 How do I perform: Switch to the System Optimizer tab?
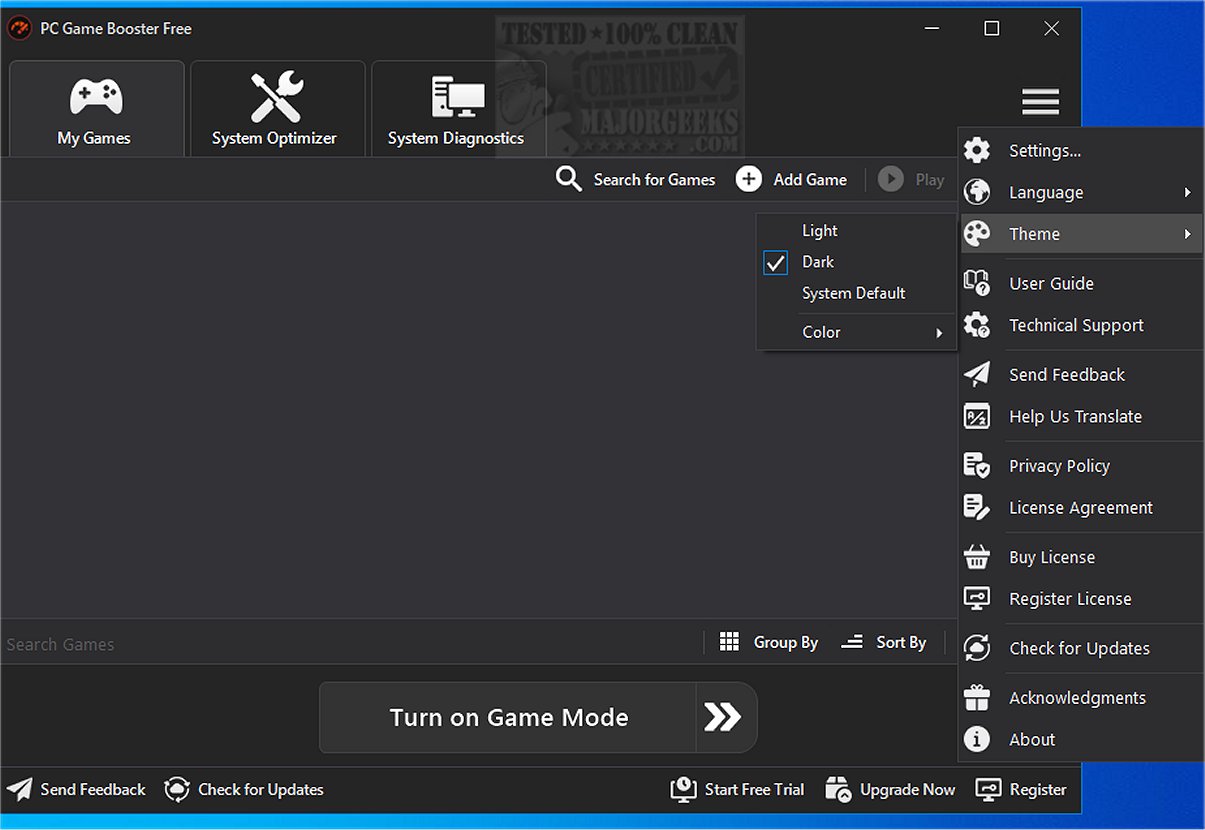tap(278, 109)
